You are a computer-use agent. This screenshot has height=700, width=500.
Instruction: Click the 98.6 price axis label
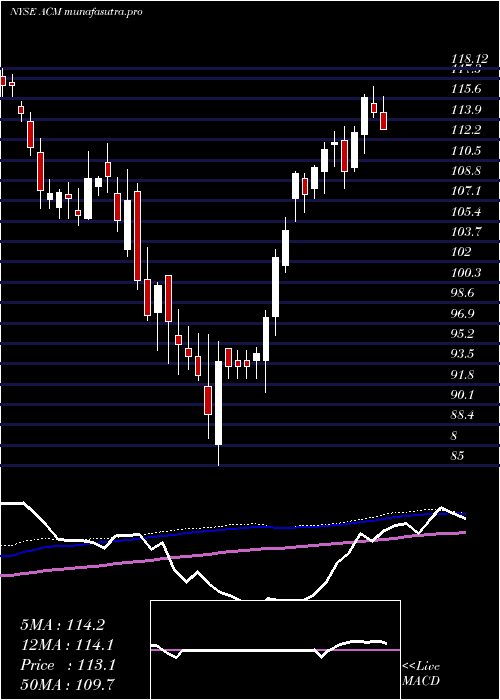click(x=464, y=293)
